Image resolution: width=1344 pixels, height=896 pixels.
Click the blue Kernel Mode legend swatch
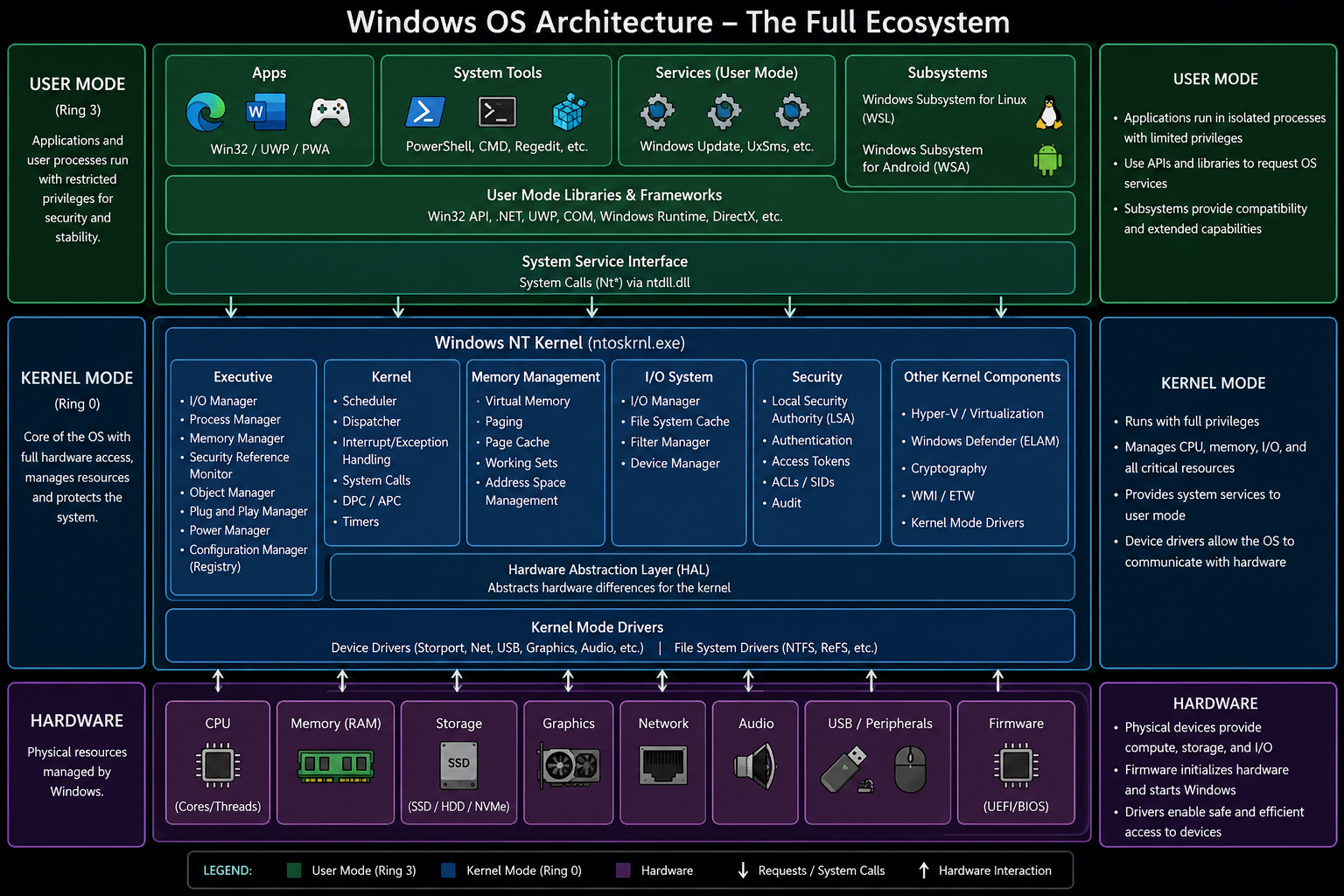coord(448,871)
